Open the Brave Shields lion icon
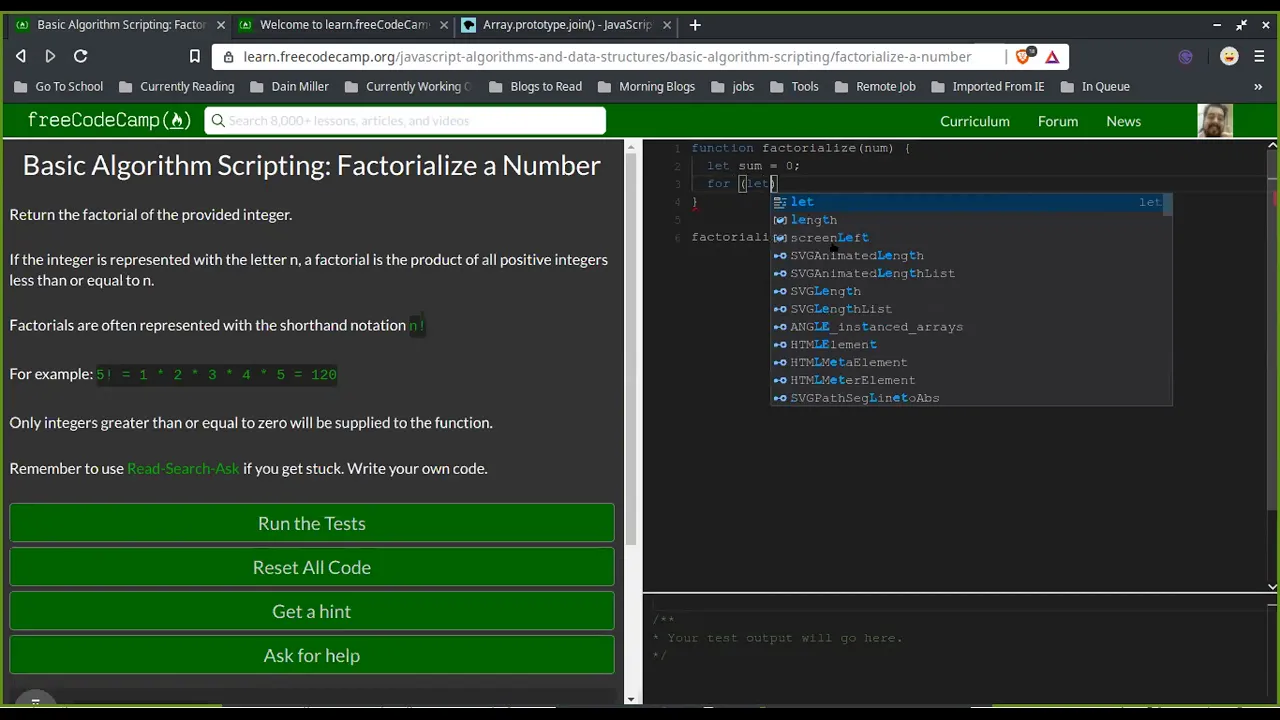This screenshot has height=720, width=1280. [1023, 57]
